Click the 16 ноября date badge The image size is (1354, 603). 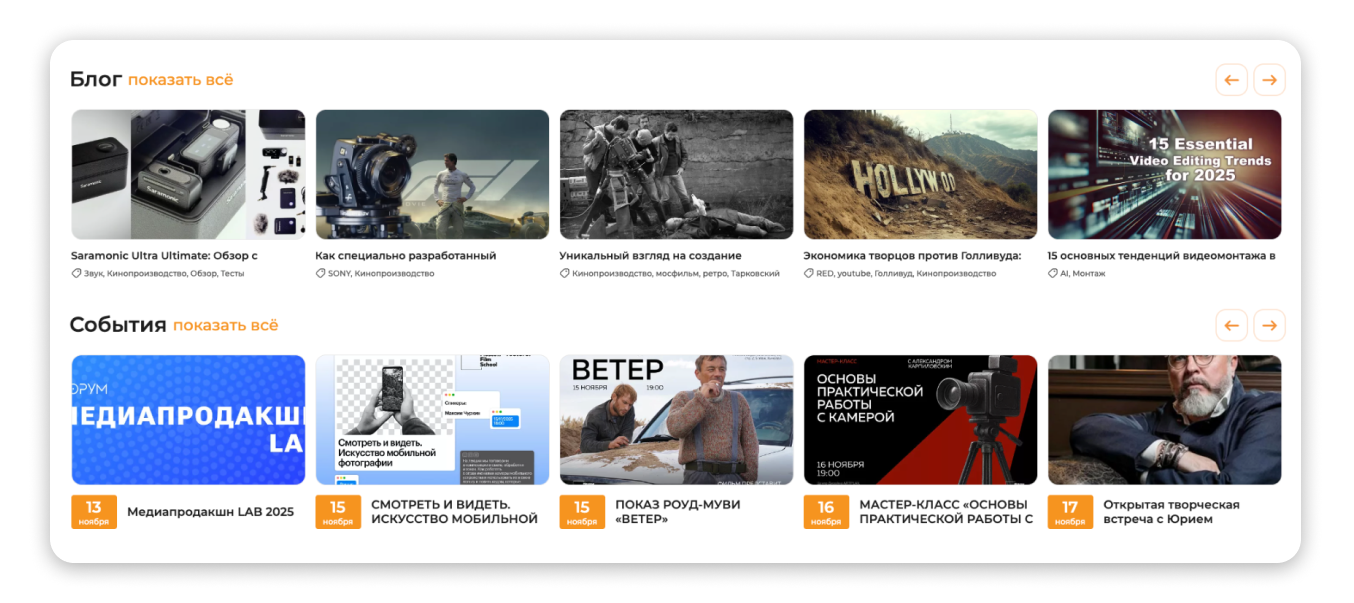(826, 512)
